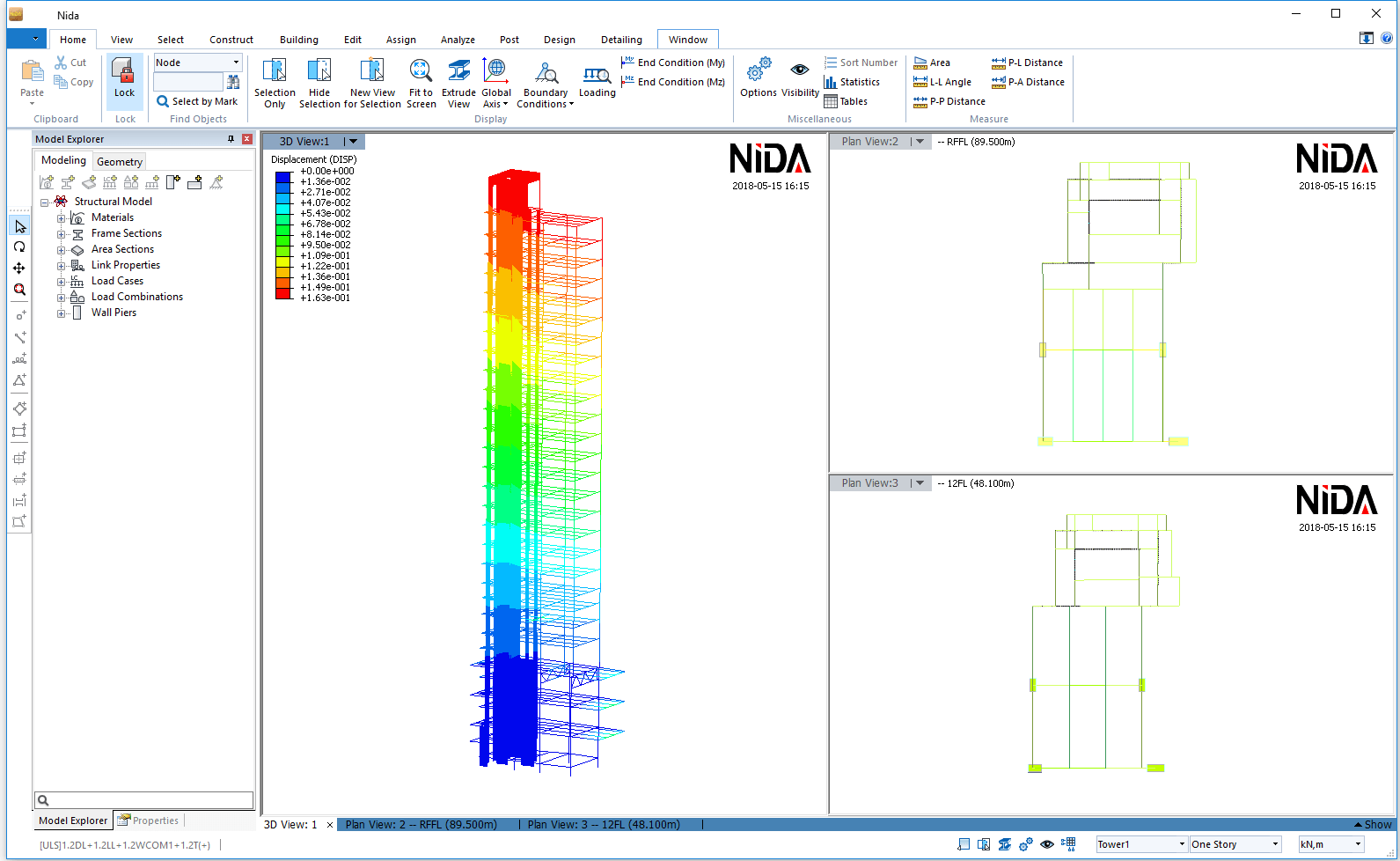The image size is (1400, 861).
Task: Activate the Extrude View ribbon icon
Action: click(458, 70)
